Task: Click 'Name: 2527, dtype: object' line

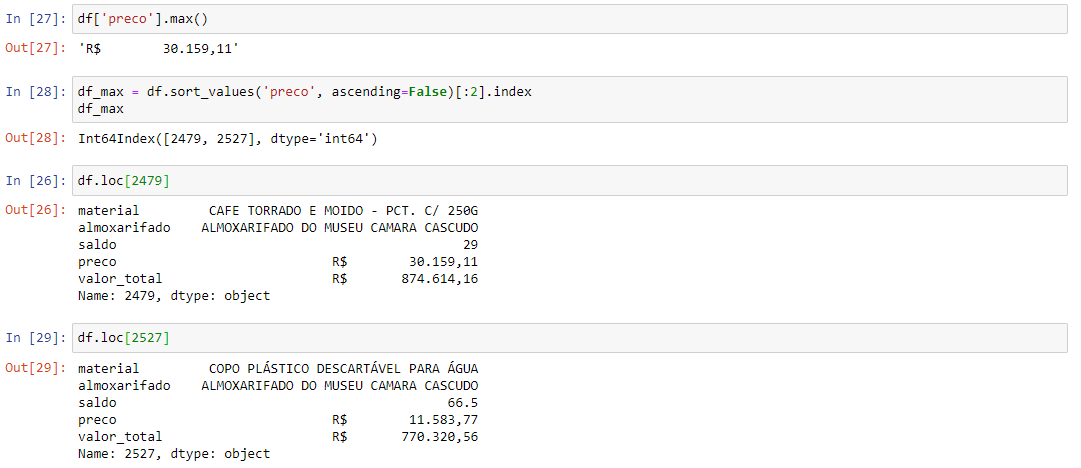Action: click(x=174, y=454)
